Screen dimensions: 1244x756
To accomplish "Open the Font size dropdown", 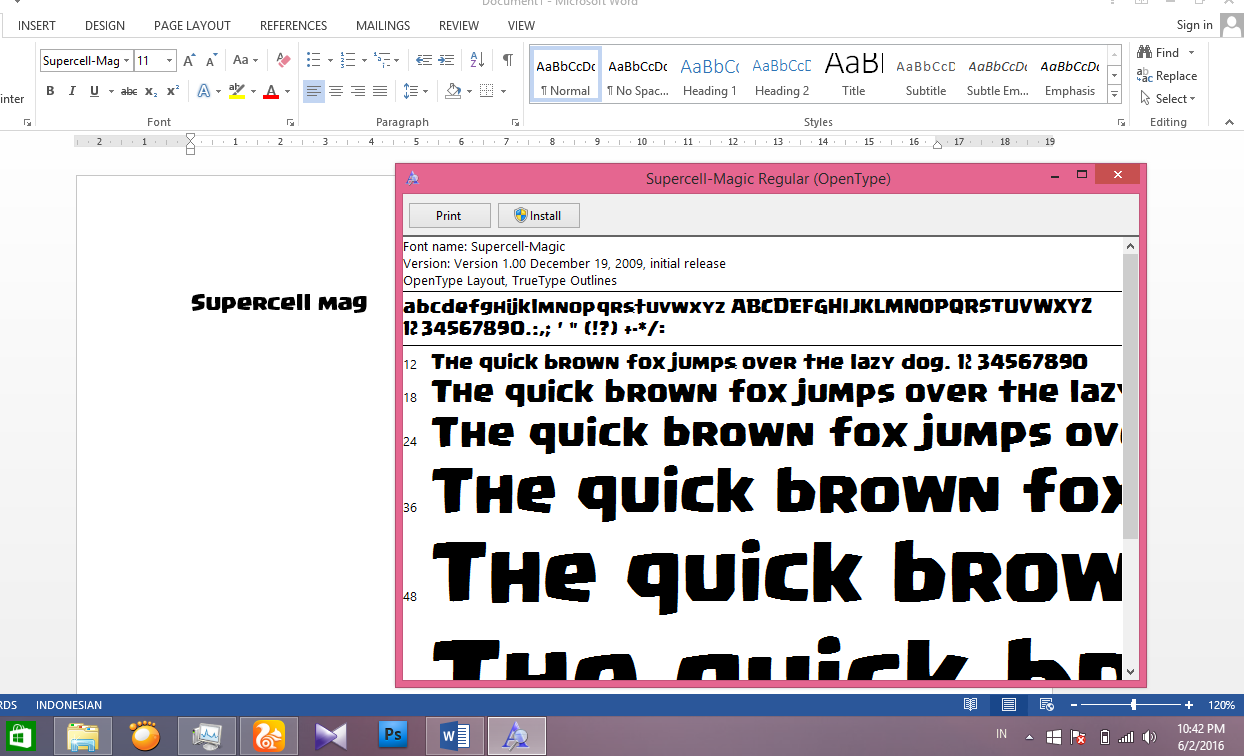I will click(169, 61).
